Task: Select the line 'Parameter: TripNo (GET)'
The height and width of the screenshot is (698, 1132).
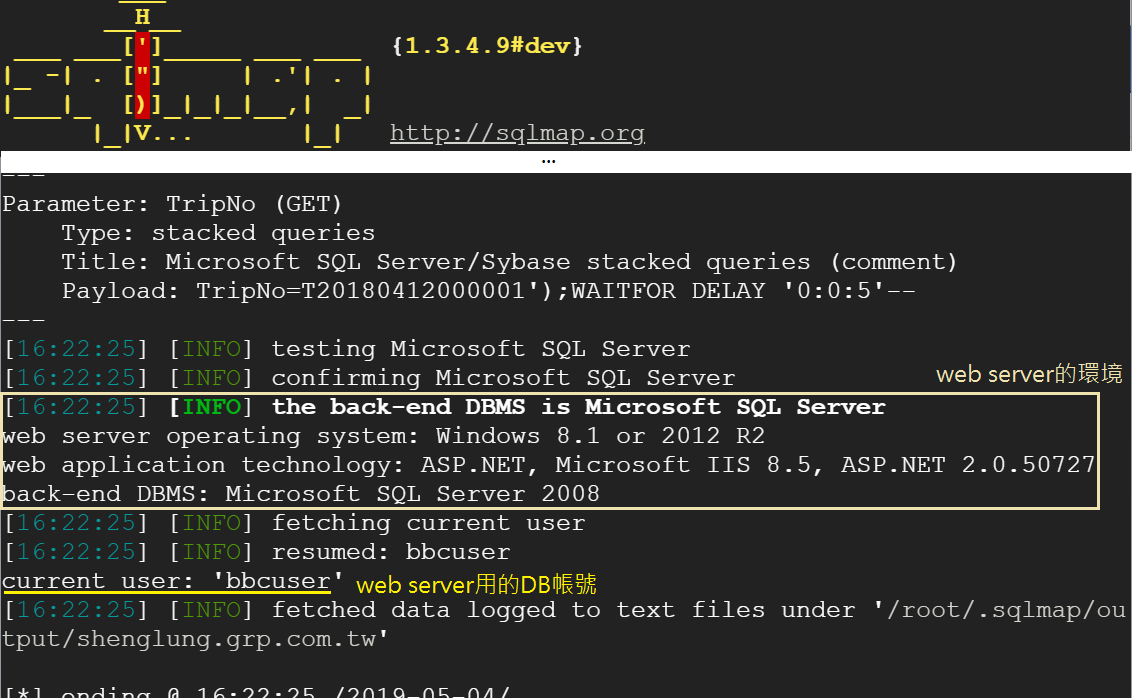Action: [172, 204]
